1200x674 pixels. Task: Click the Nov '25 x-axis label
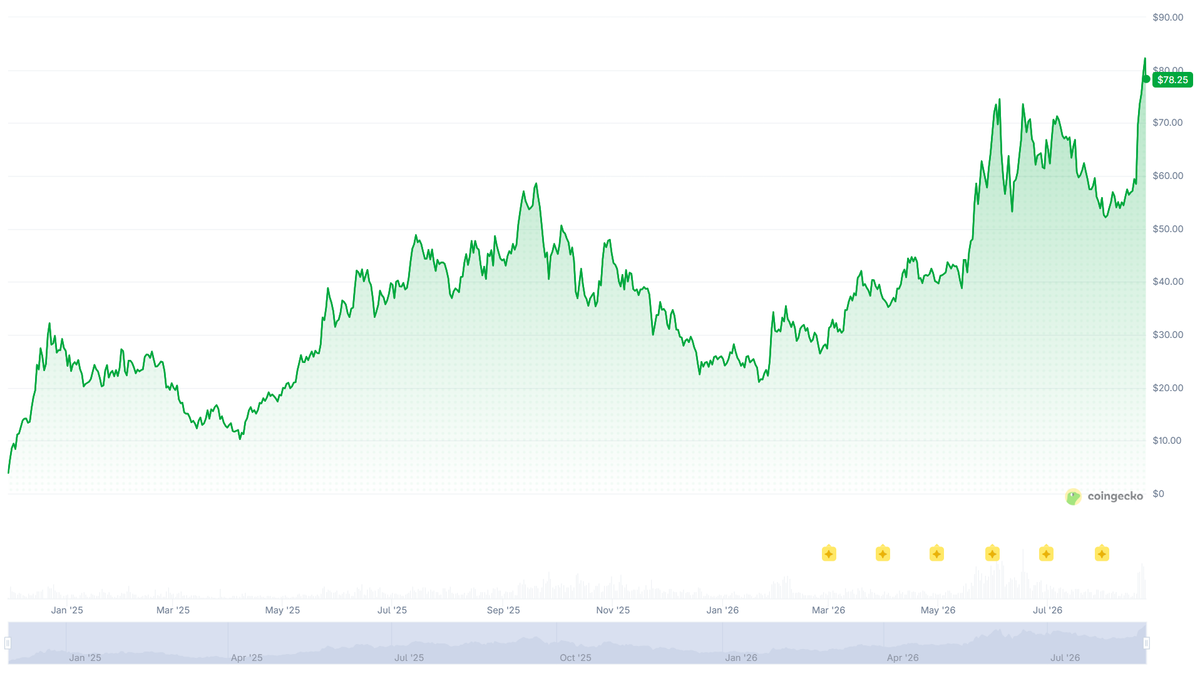tap(613, 610)
